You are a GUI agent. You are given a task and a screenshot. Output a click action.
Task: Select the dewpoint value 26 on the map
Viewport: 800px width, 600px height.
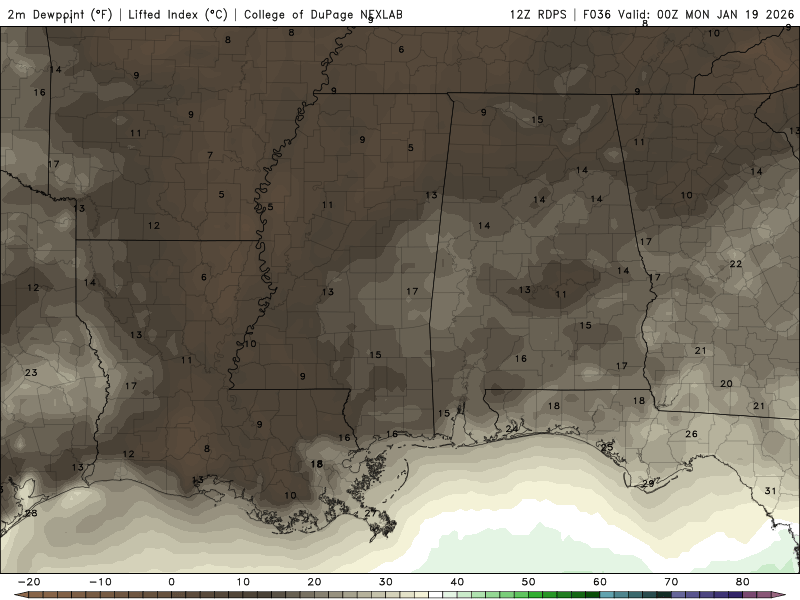pyautogui.click(x=691, y=434)
